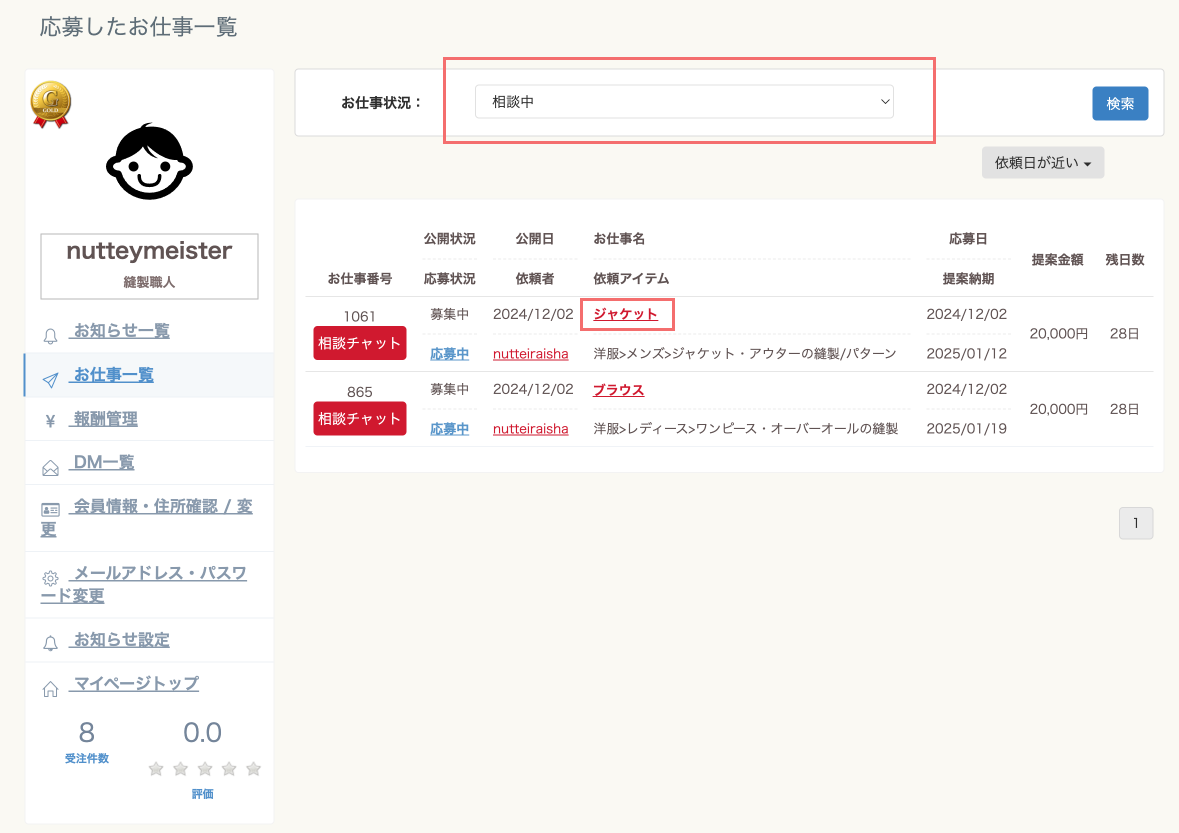Expand the 依頼日が近い sort dropdown
The height and width of the screenshot is (833, 1179).
(x=1043, y=162)
